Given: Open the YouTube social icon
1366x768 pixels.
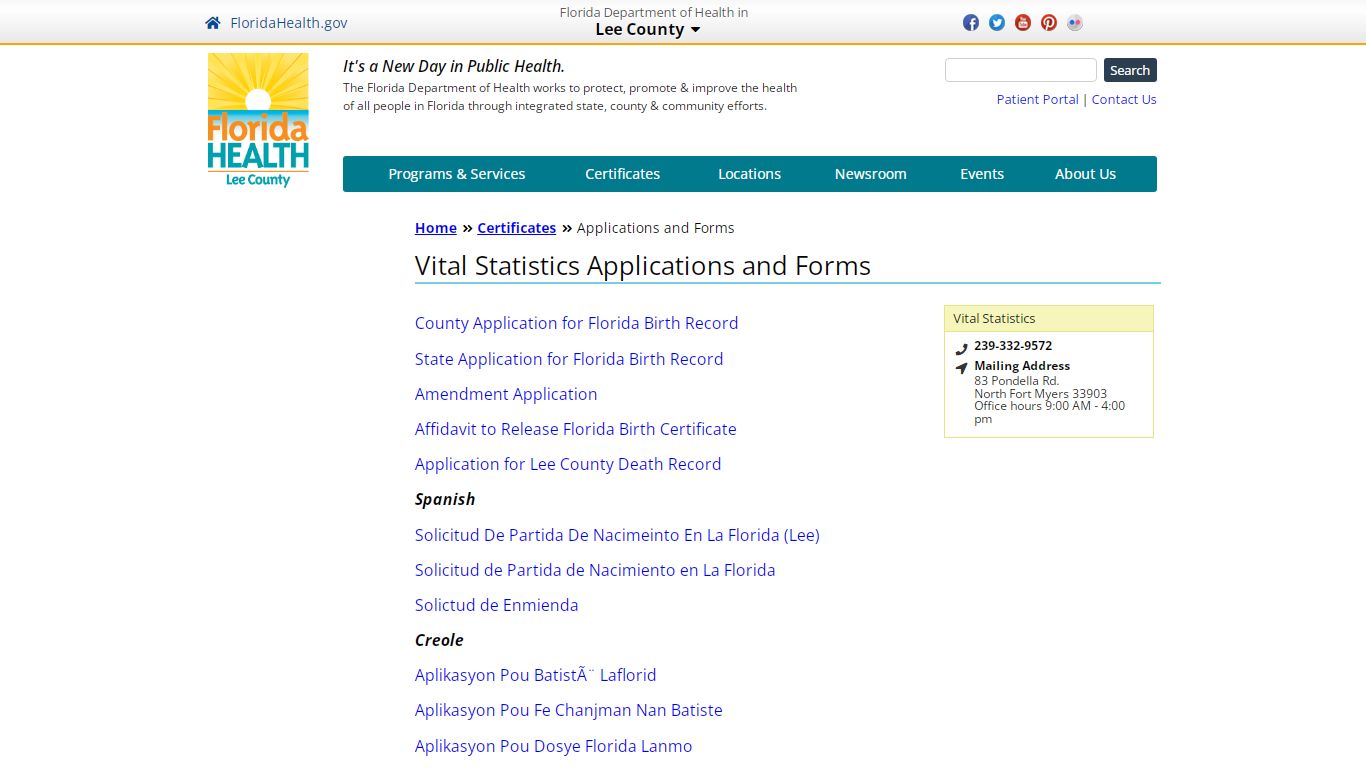Looking at the screenshot, I should (1023, 23).
